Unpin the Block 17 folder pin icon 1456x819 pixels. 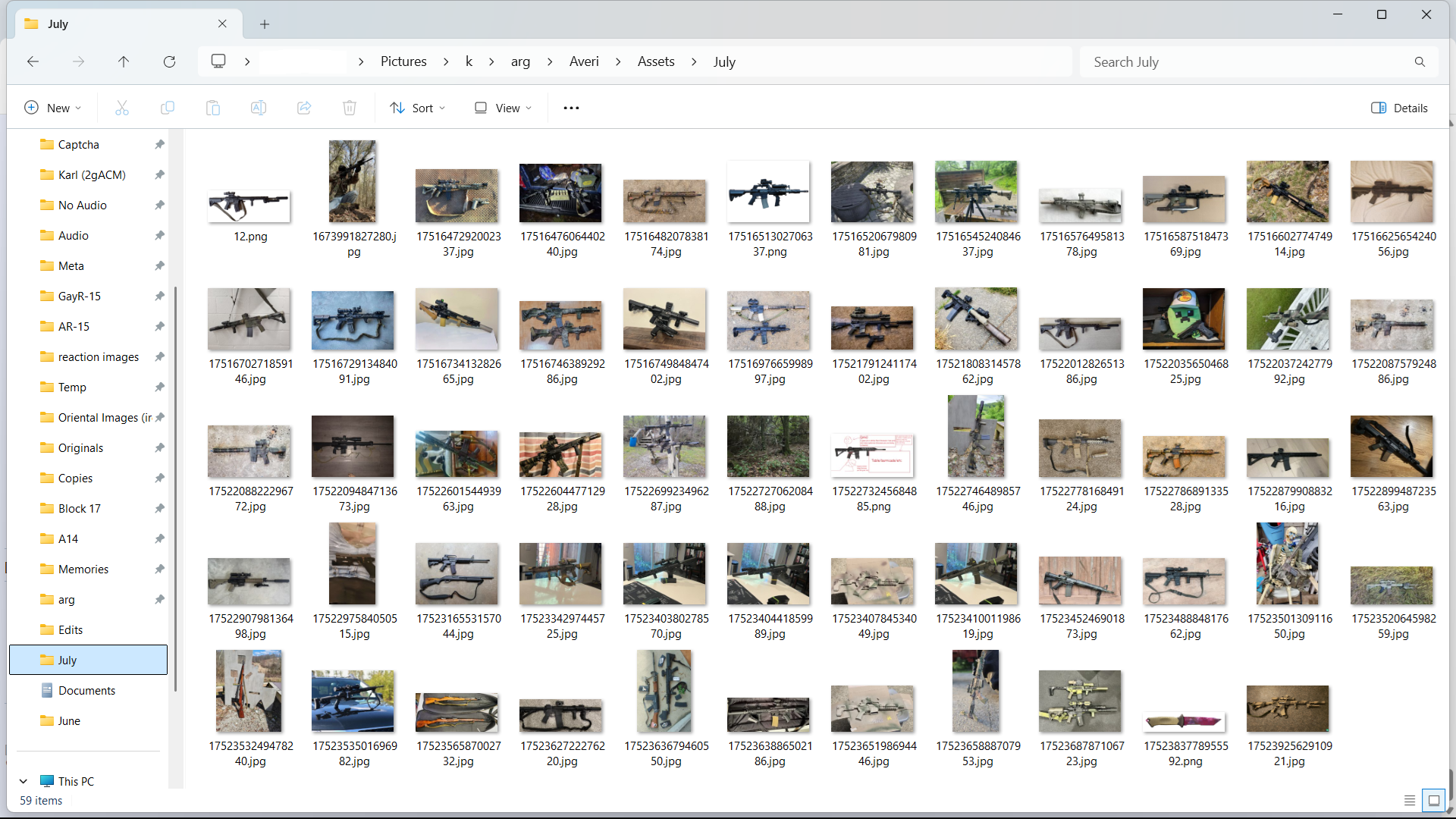click(159, 508)
